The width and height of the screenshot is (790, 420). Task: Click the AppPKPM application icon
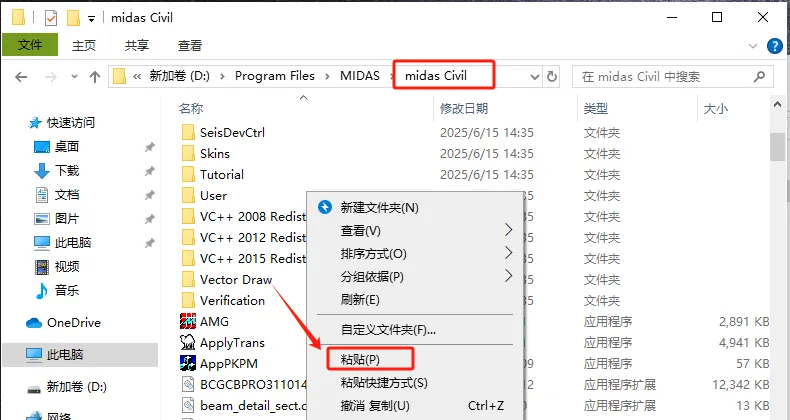pyautogui.click(x=188, y=364)
